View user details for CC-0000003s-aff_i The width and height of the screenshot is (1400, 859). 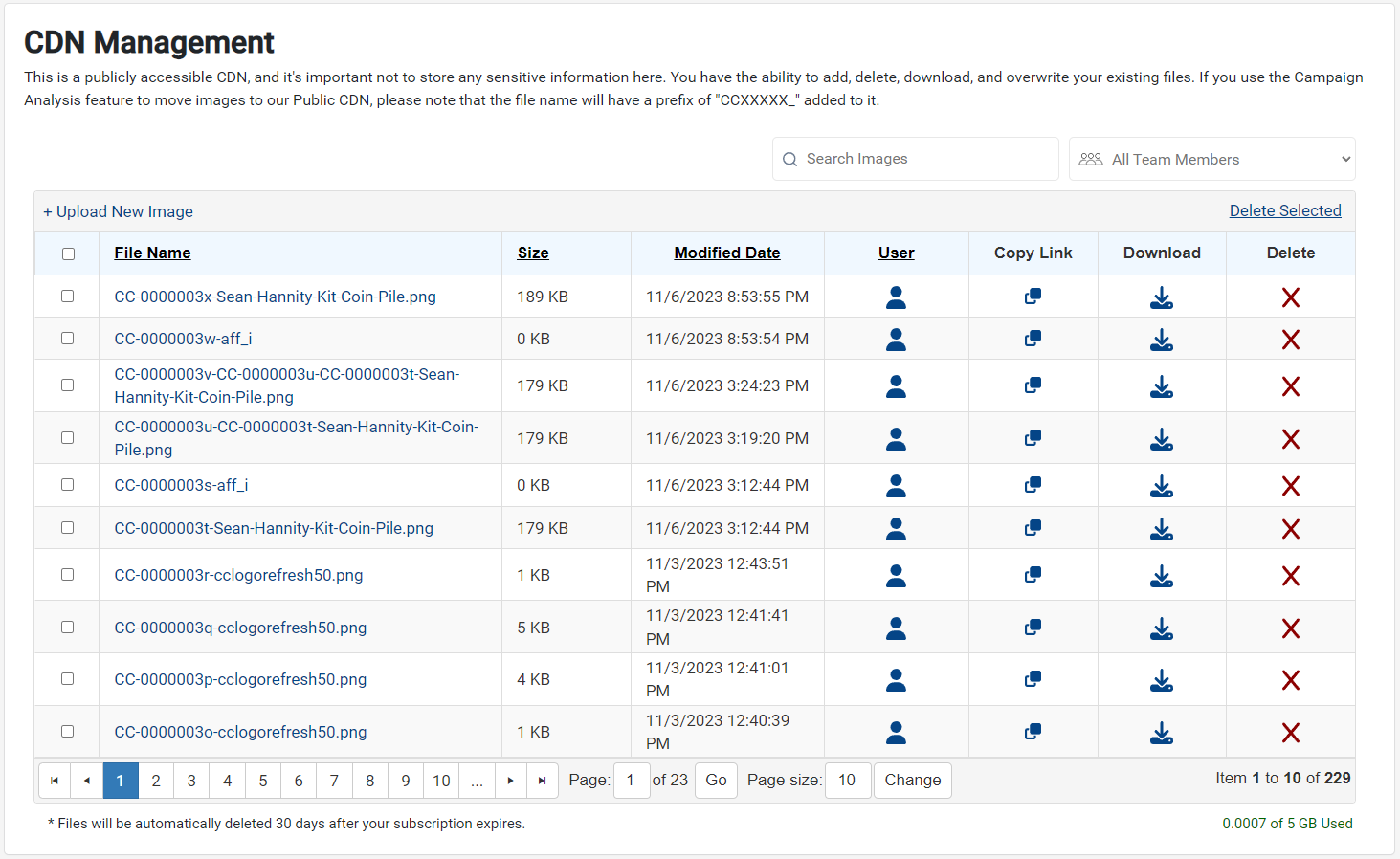(896, 485)
